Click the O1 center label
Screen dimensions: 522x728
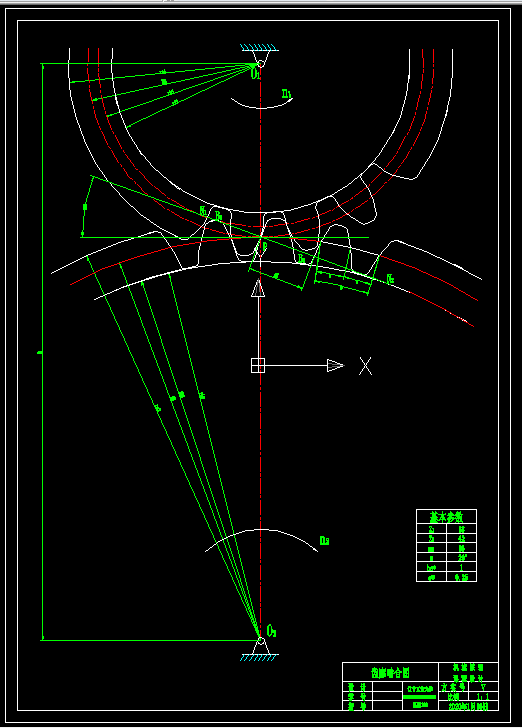(255, 73)
